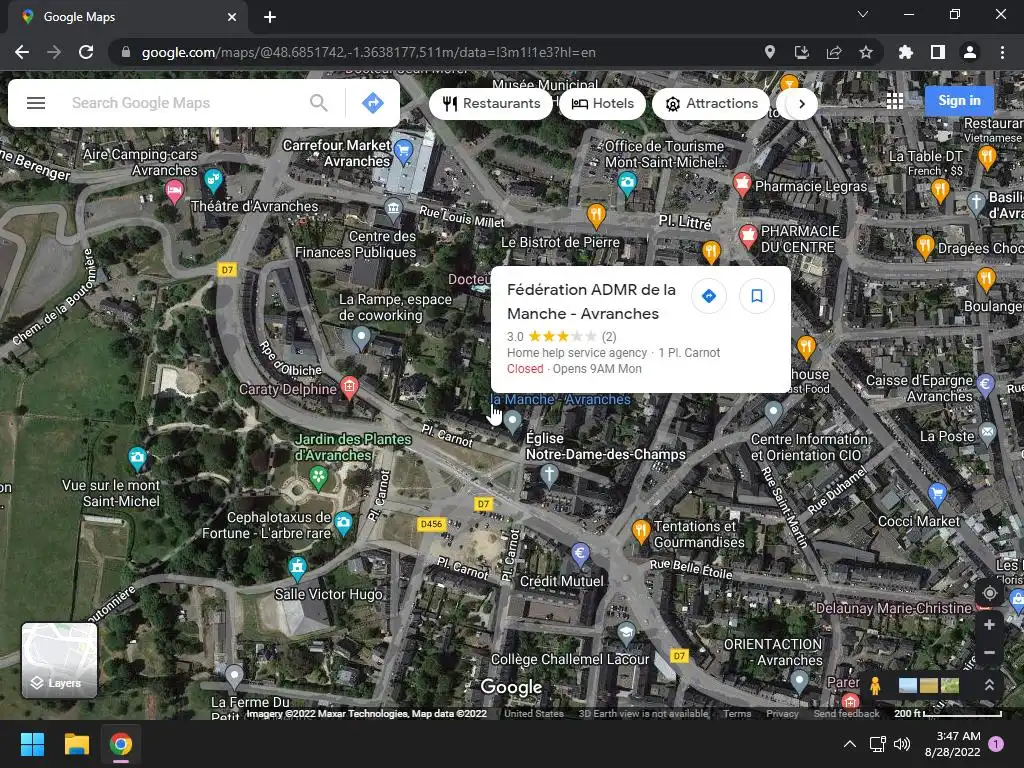Filter by Restaurants chip

pyautogui.click(x=491, y=104)
